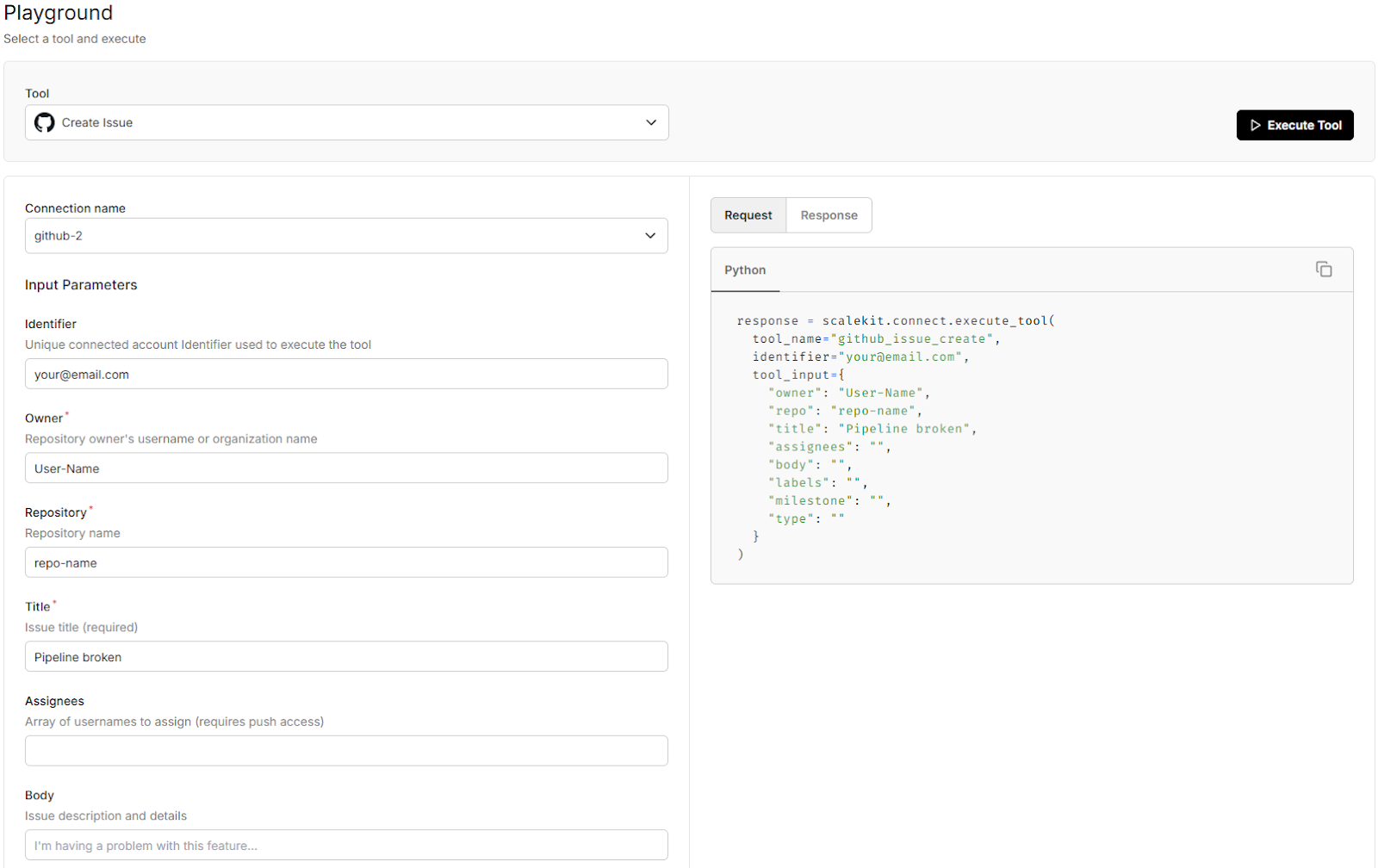This screenshot has height=868, width=1378.
Task: Focus the empty Assignees field
Action: [346, 751]
